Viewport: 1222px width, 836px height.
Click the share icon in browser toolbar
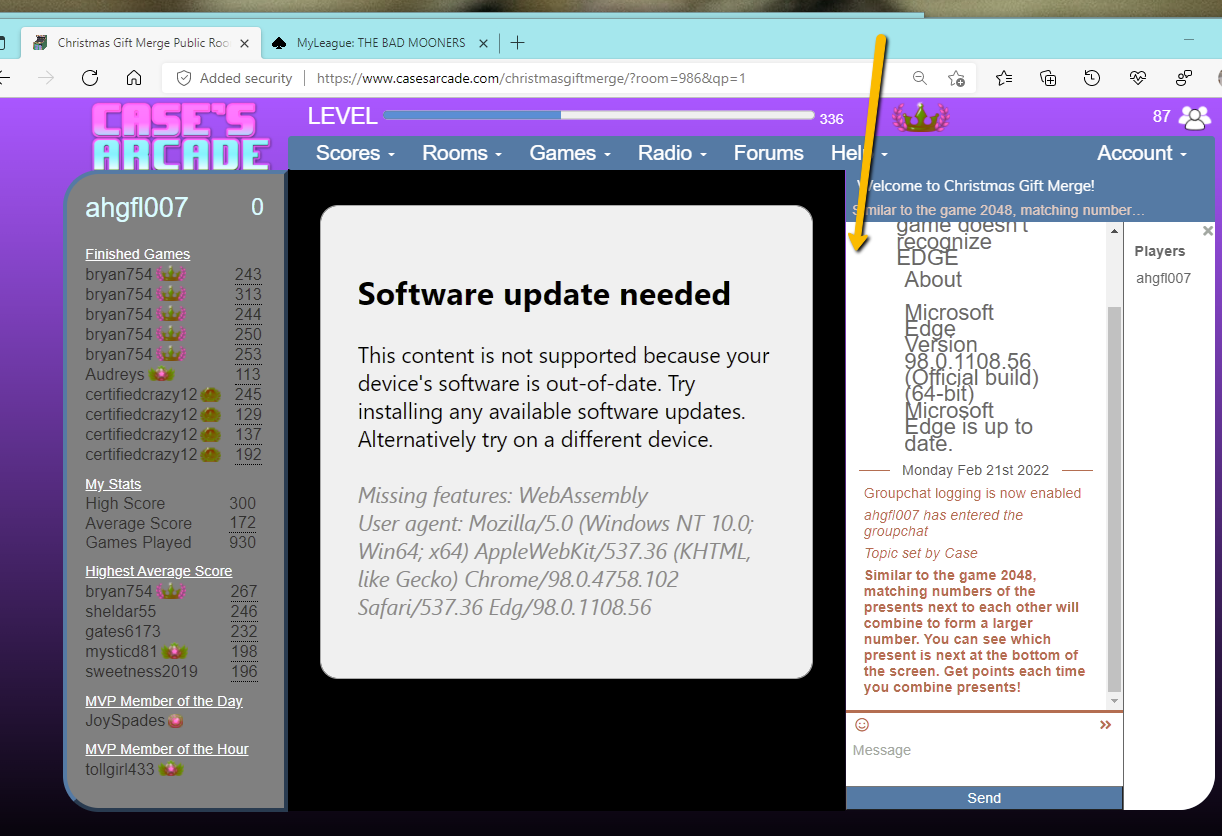click(x=1184, y=78)
